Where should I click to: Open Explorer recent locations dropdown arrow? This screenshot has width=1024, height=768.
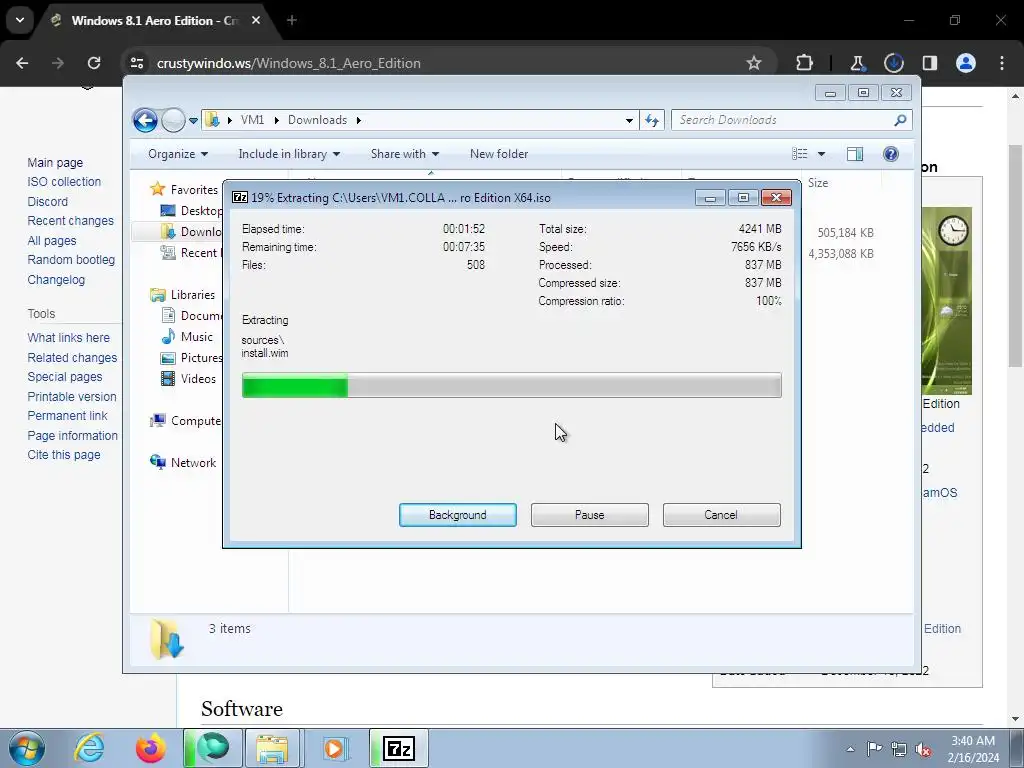(193, 121)
